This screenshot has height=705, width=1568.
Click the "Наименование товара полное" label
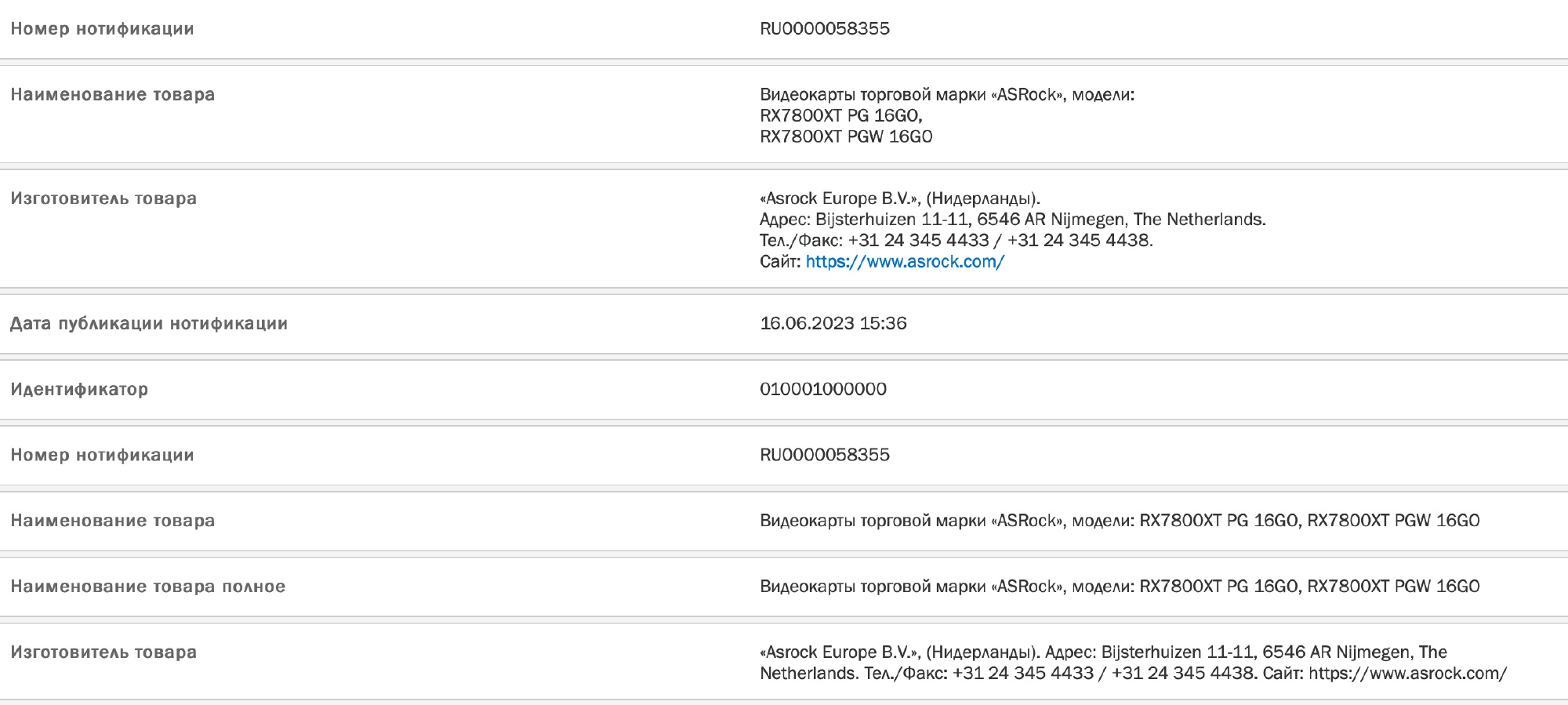(x=148, y=587)
